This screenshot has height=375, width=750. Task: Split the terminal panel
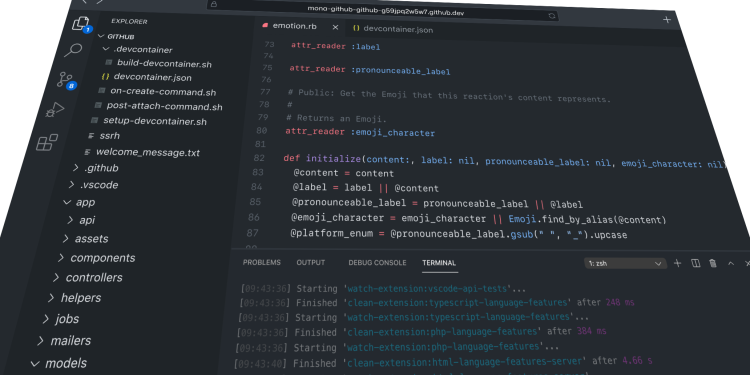pos(695,263)
